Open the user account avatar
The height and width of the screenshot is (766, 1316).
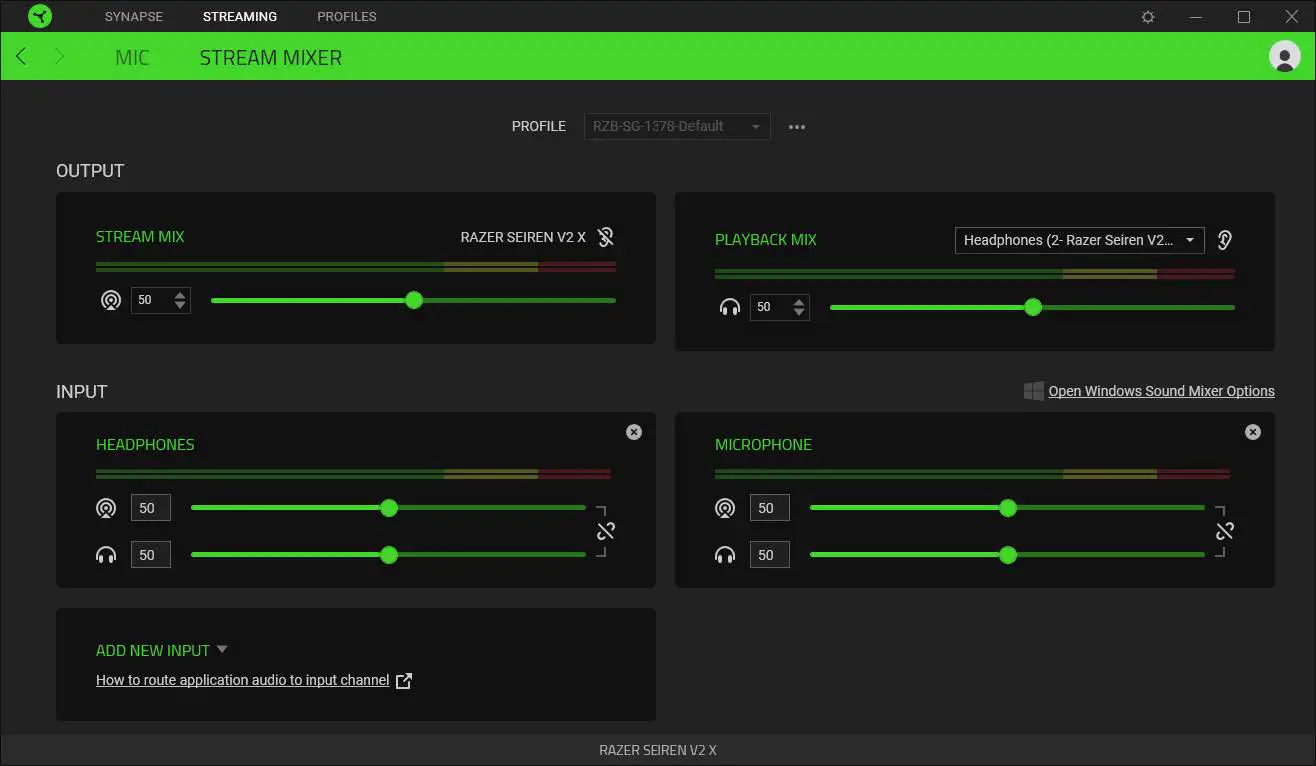point(1284,56)
